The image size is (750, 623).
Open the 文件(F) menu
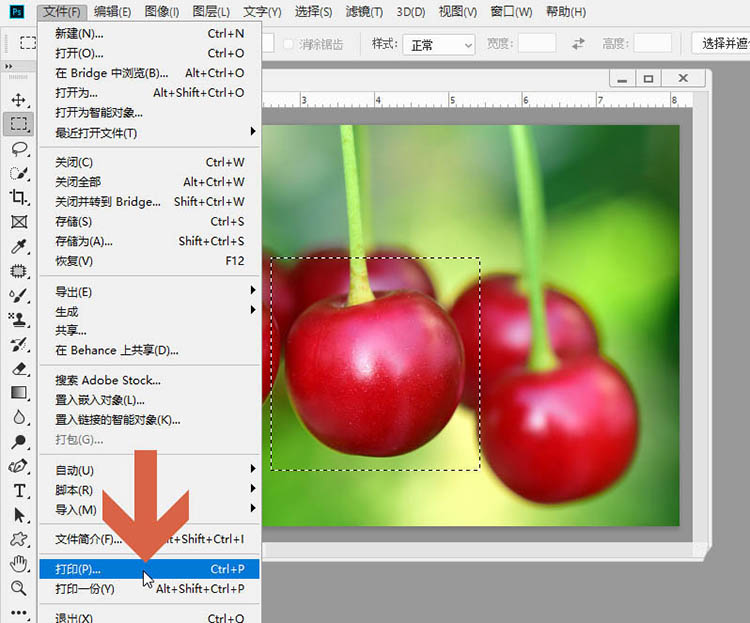point(62,11)
